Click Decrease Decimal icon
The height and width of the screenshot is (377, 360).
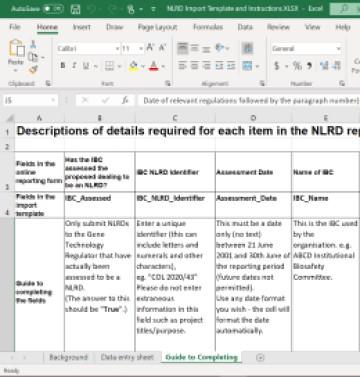pyautogui.click(x=337, y=66)
